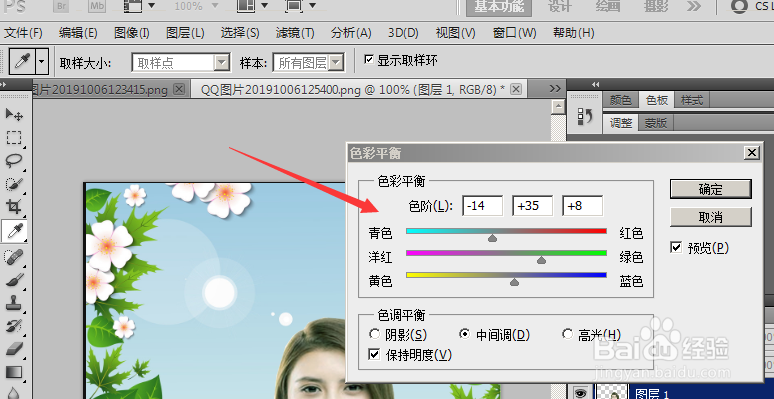774x399 pixels.
Task: Expand more workspaces chevron
Action: pyautogui.click(x=694, y=6)
